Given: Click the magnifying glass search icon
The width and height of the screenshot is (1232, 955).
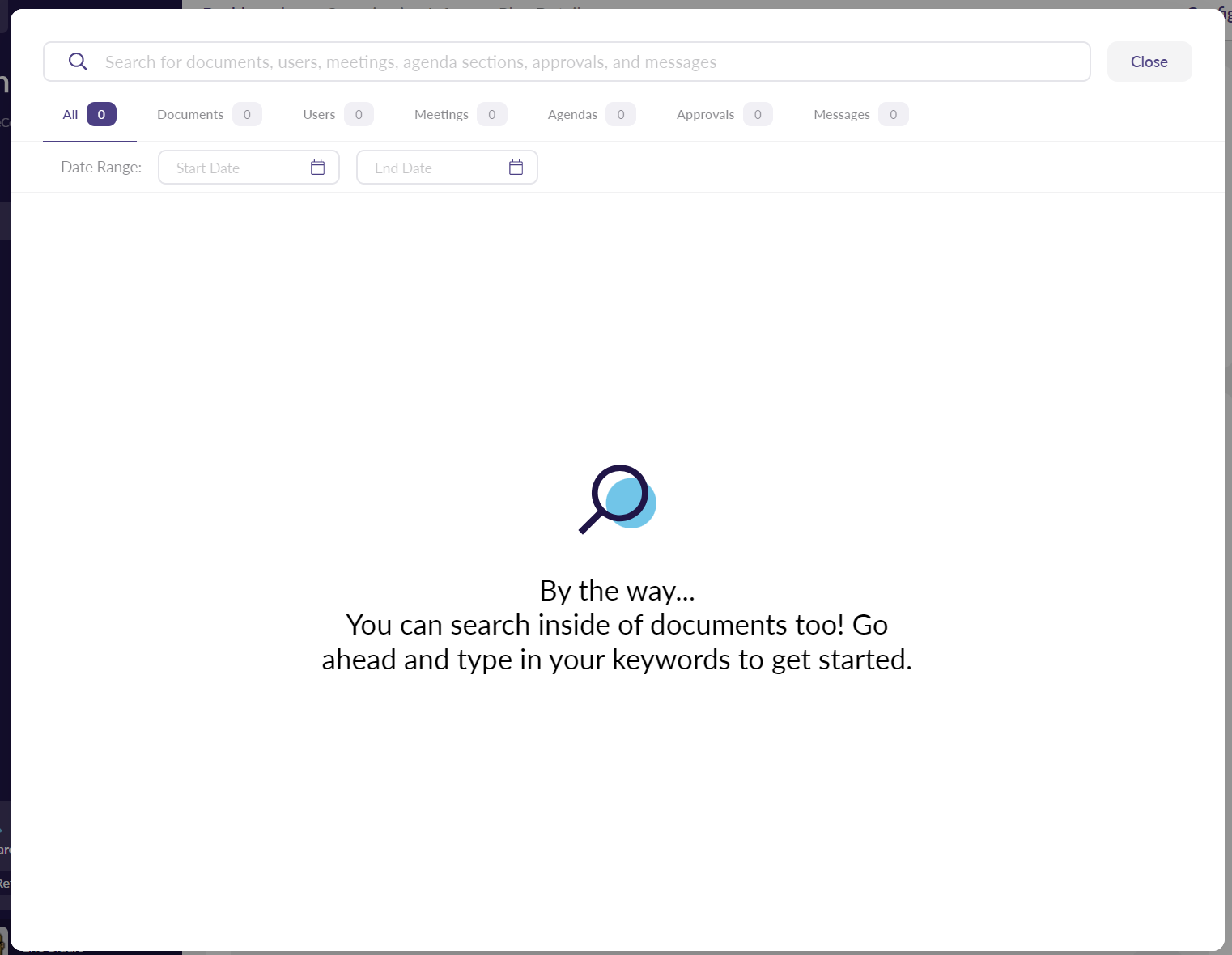Looking at the screenshot, I should pos(78,62).
